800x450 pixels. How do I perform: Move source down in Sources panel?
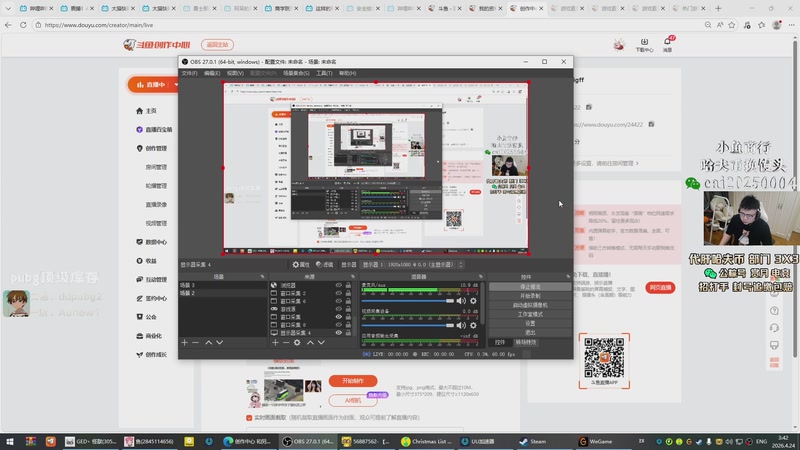click(321, 343)
